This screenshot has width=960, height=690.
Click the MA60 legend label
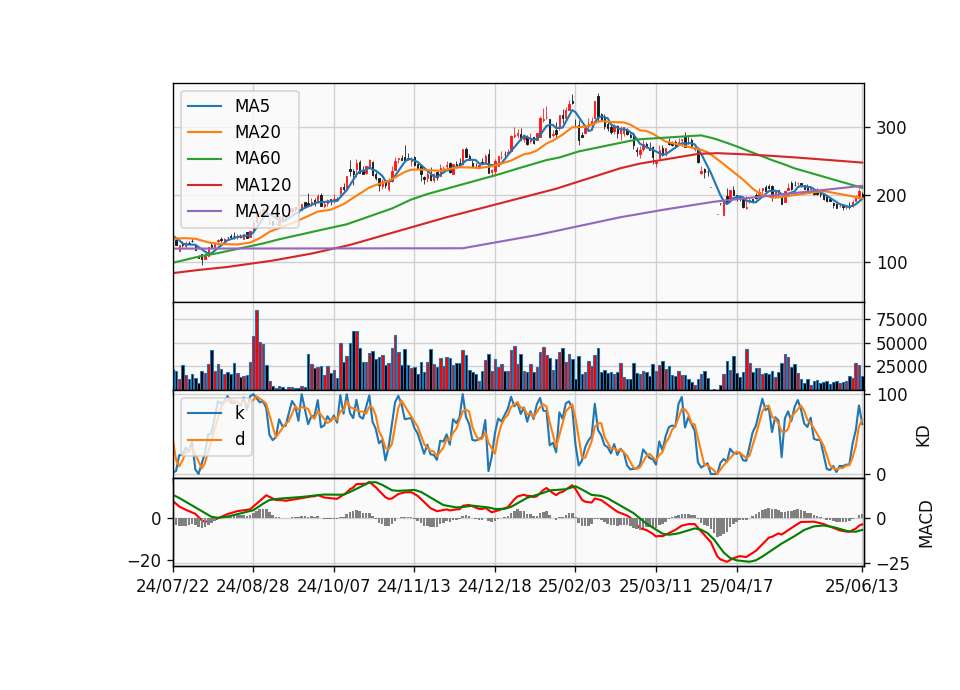257,159
